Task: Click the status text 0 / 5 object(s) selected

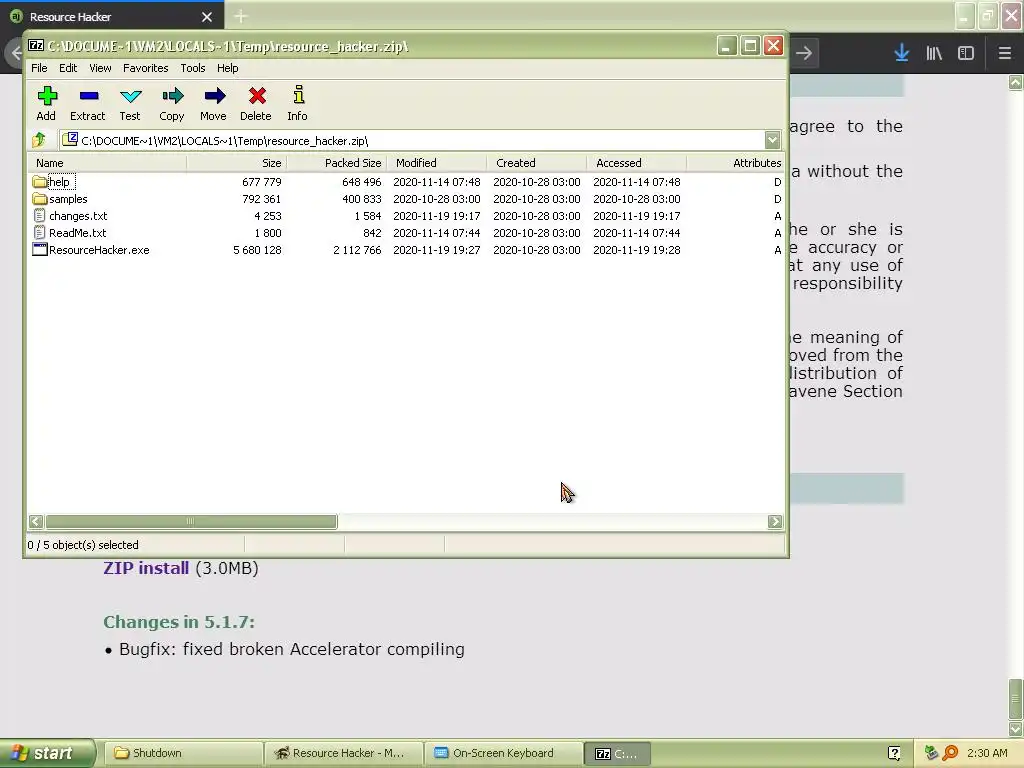Action: tap(83, 545)
